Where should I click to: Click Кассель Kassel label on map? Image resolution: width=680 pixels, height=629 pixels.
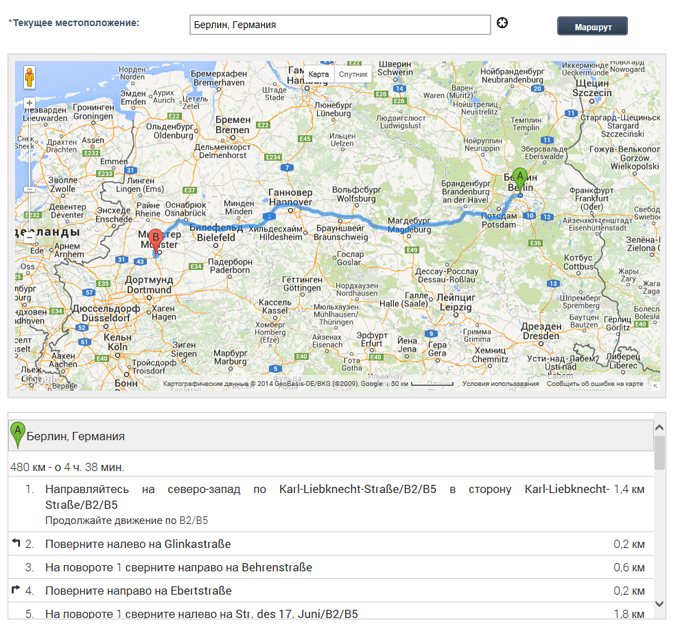pos(275,306)
